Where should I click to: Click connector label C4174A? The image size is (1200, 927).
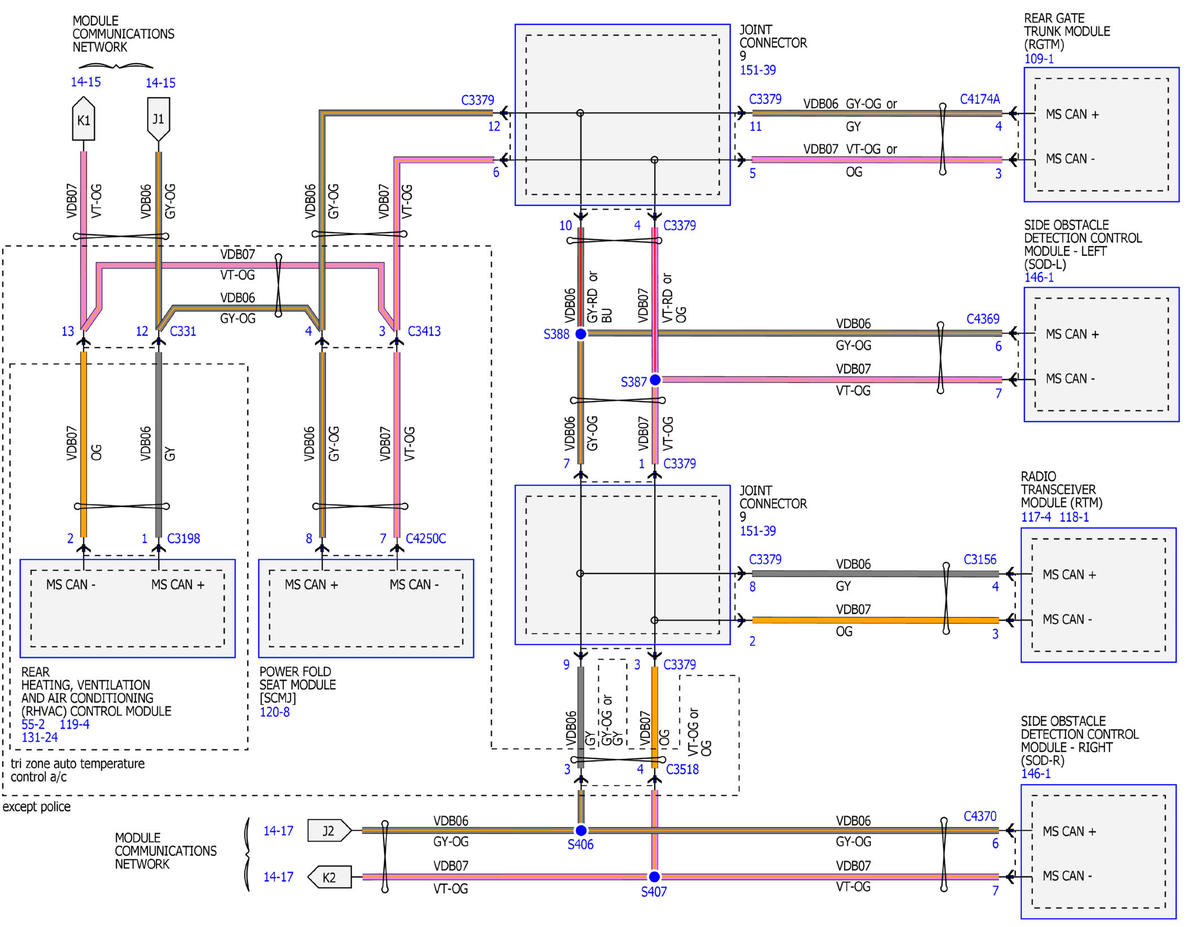click(980, 99)
